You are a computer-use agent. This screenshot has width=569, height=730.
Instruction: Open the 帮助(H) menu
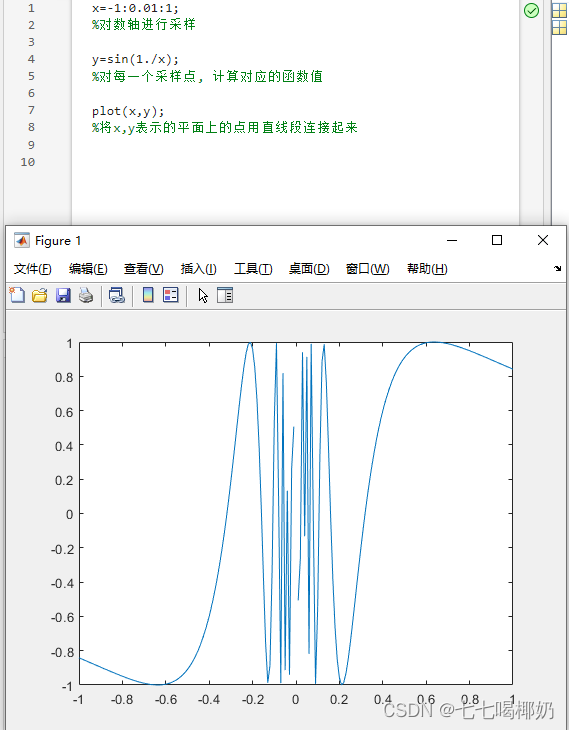(x=427, y=269)
